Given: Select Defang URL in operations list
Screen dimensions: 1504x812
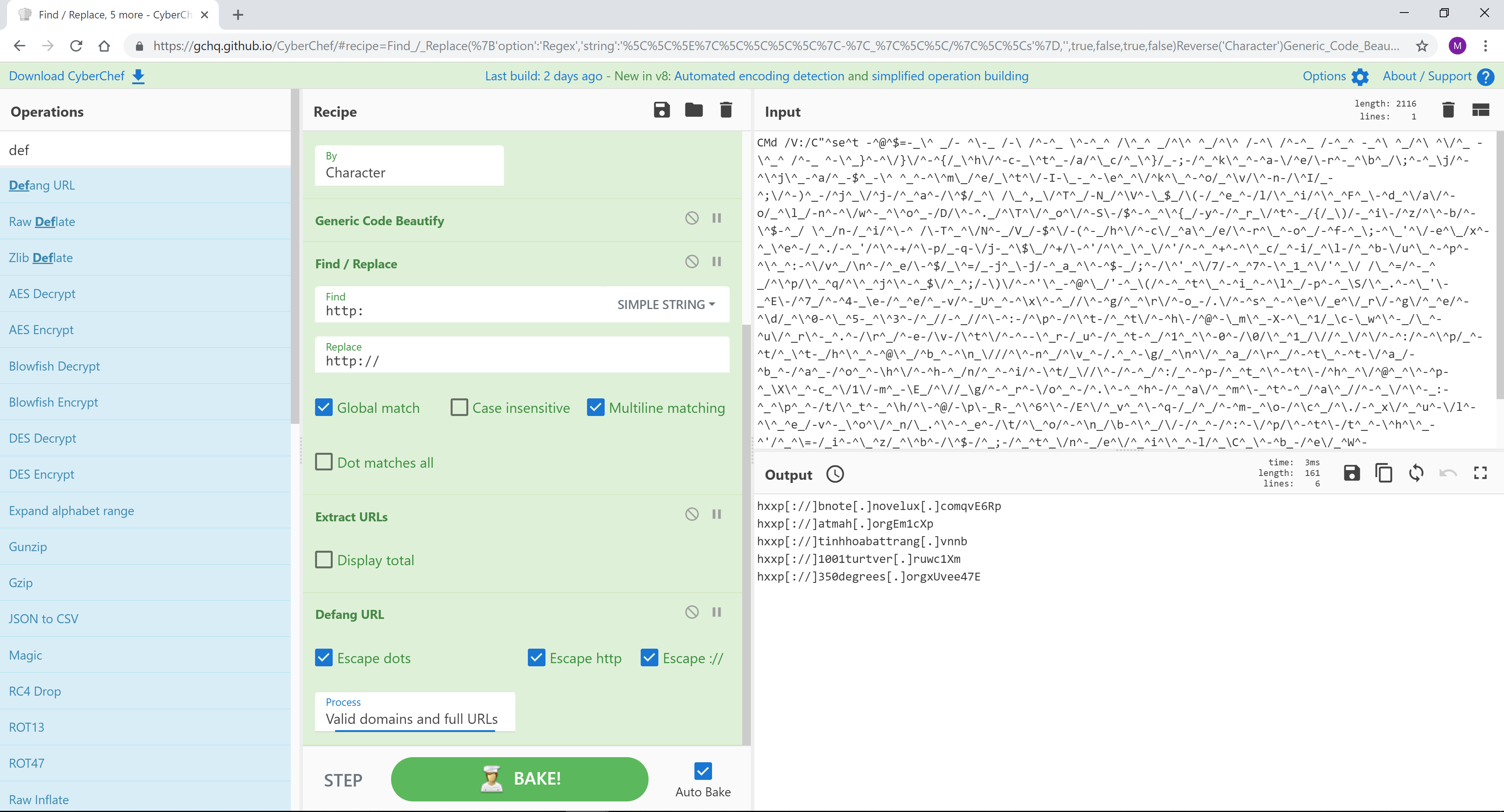Looking at the screenshot, I should (41, 185).
